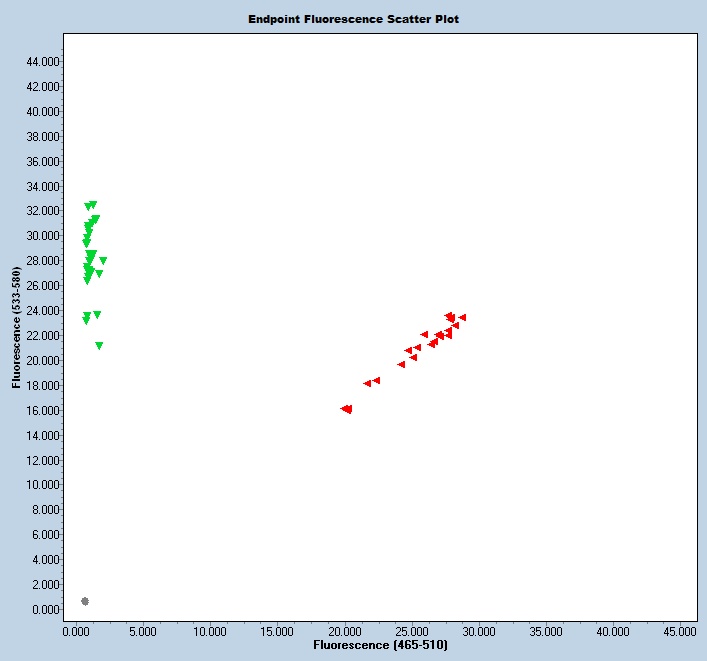The image size is (707, 661).
Task: Select the rightmost red triangle data point
Action: (462, 317)
